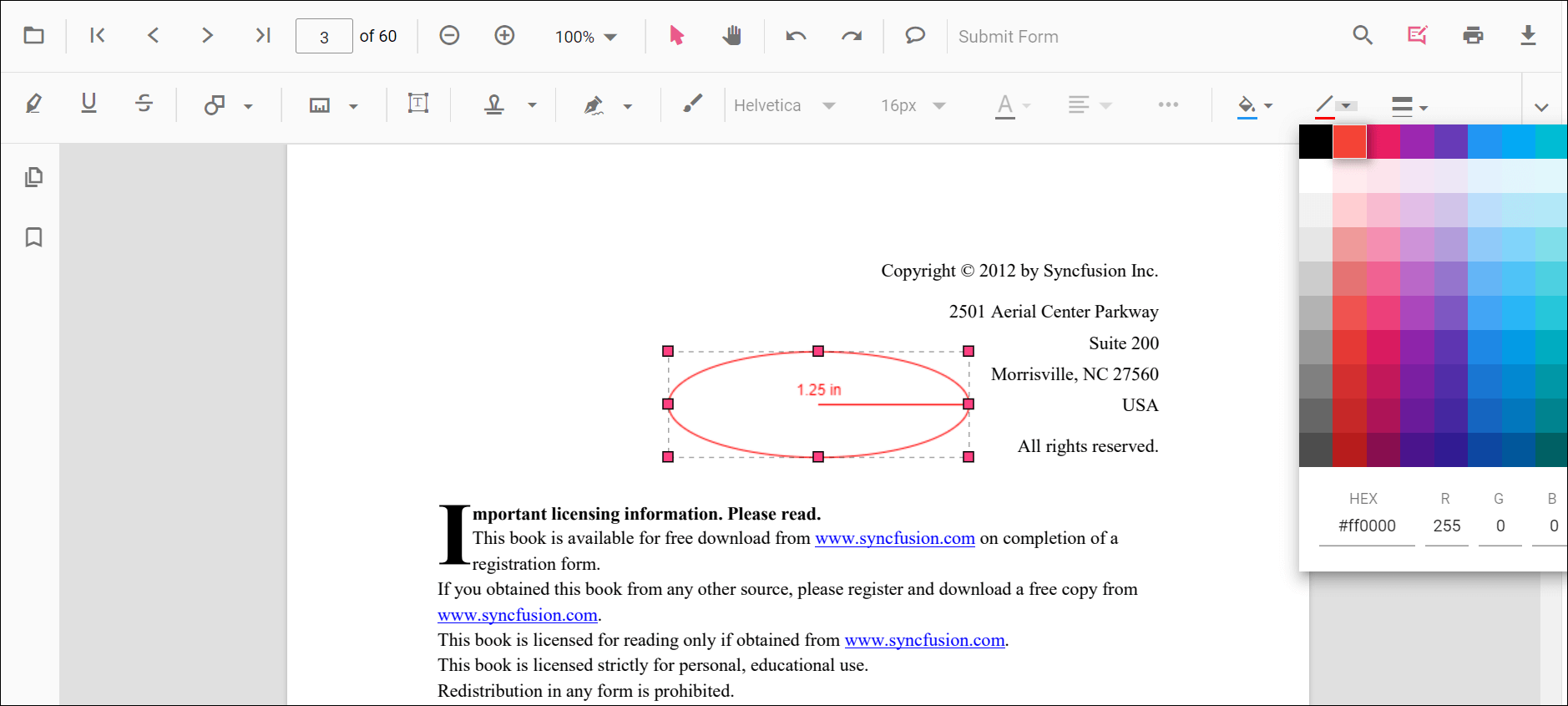Image resolution: width=1568 pixels, height=706 pixels.
Task: Click the undo arrow icon
Action: (795, 36)
